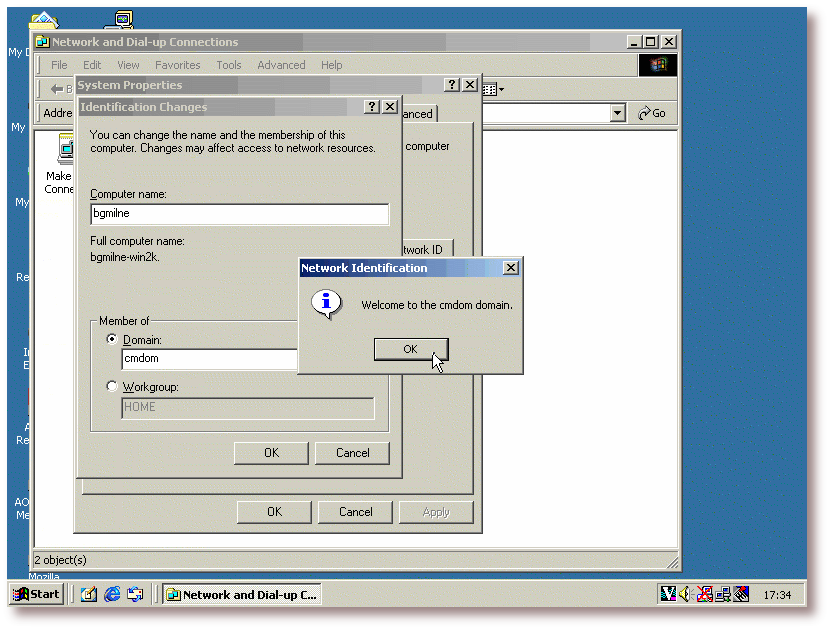
Task: Expand the Views toolbar dropdown arrow
Action: click(x=501, y=89)
